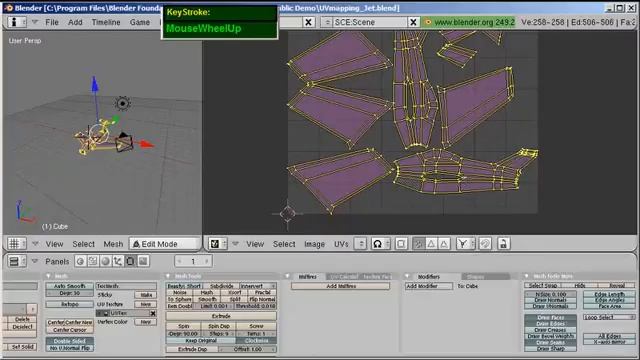This screenshot has width=640, height=360.
Task: Select the Editing context icon in Panels
Action: coord(131,261)
